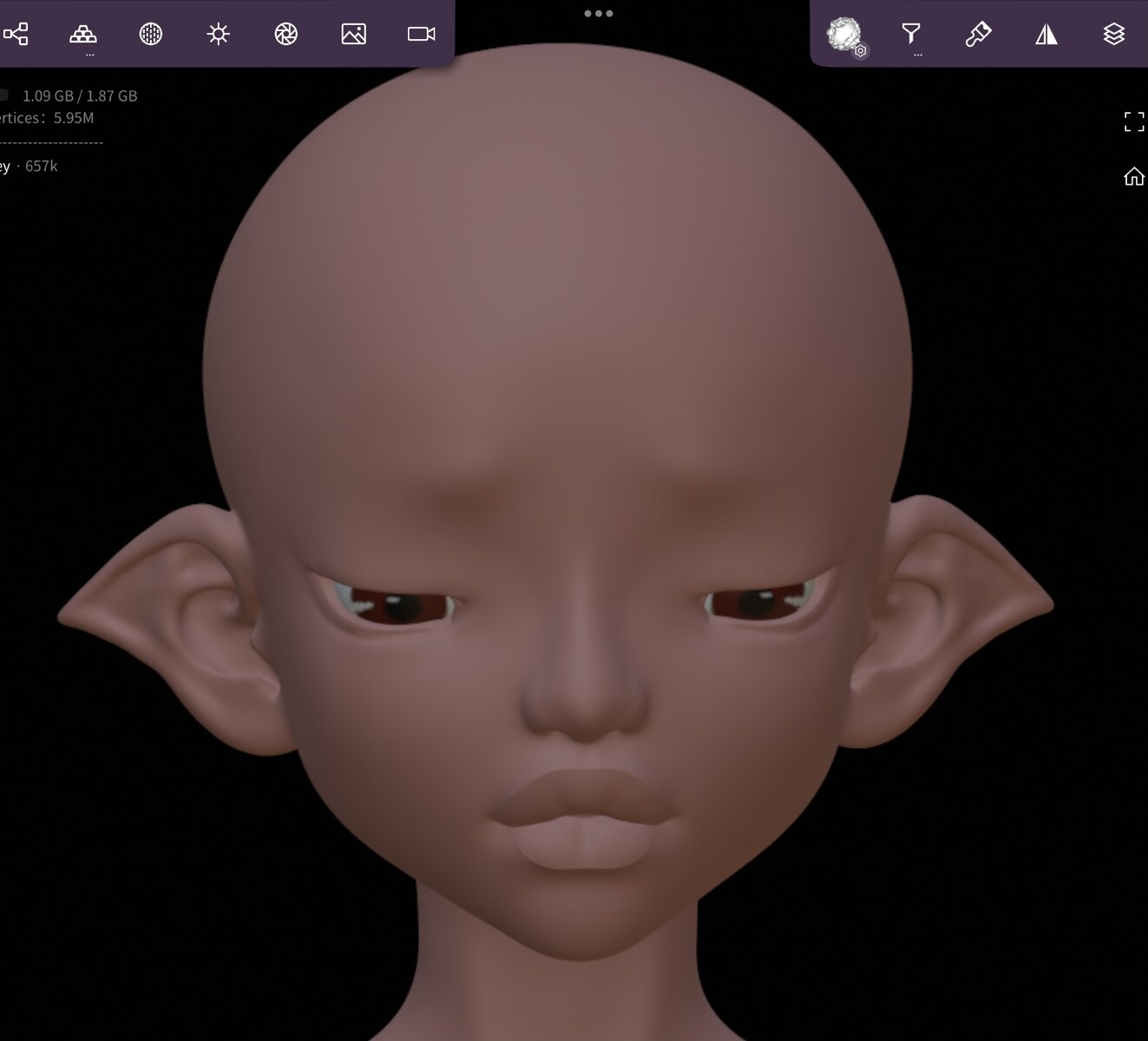Open Post Process aperture settings
The image size is (1148, 1041).
pyautogui.click(x=286, y=34)
